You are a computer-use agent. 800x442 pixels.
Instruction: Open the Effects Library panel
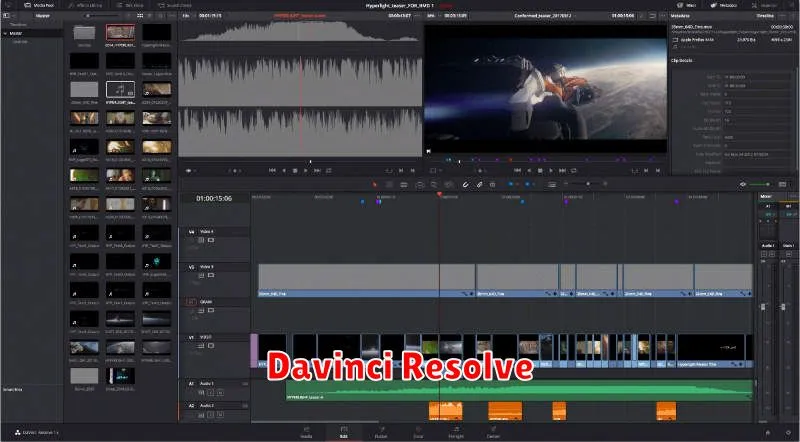tap(85, 5)
